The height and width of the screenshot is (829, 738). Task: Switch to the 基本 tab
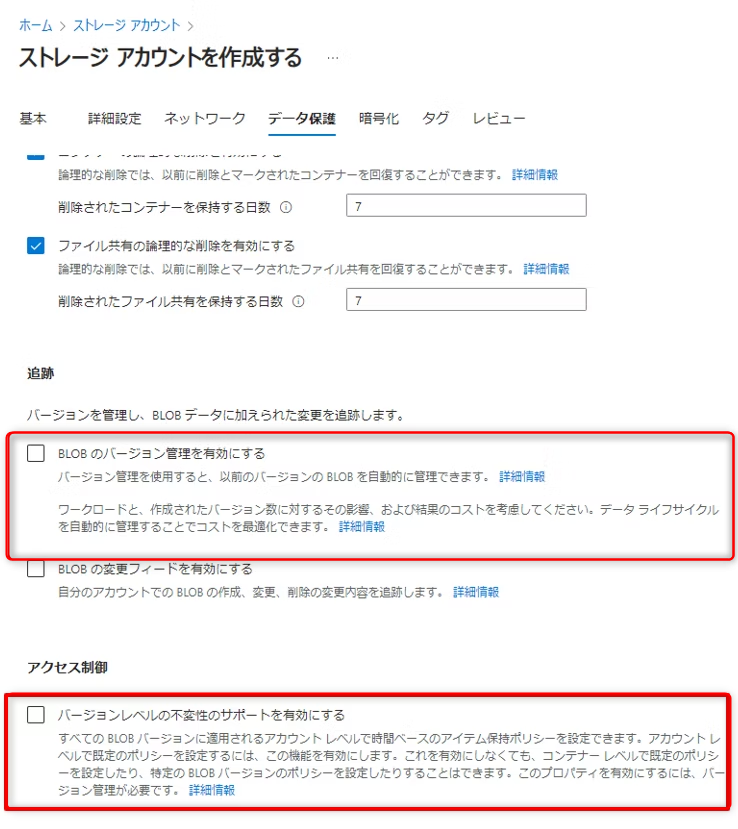pos(33,118)
